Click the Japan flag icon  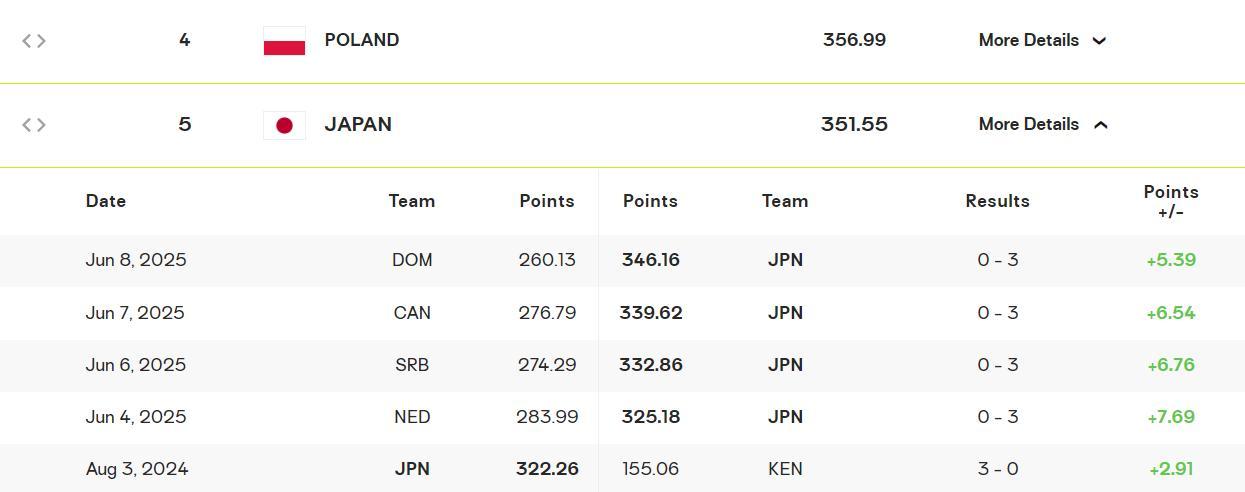click(x=284, y=125)
